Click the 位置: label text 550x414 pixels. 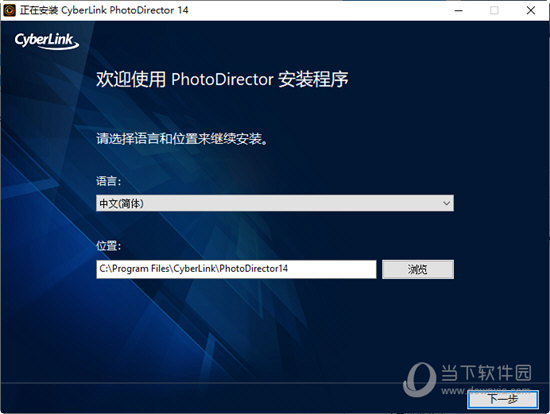pos(108,246)
